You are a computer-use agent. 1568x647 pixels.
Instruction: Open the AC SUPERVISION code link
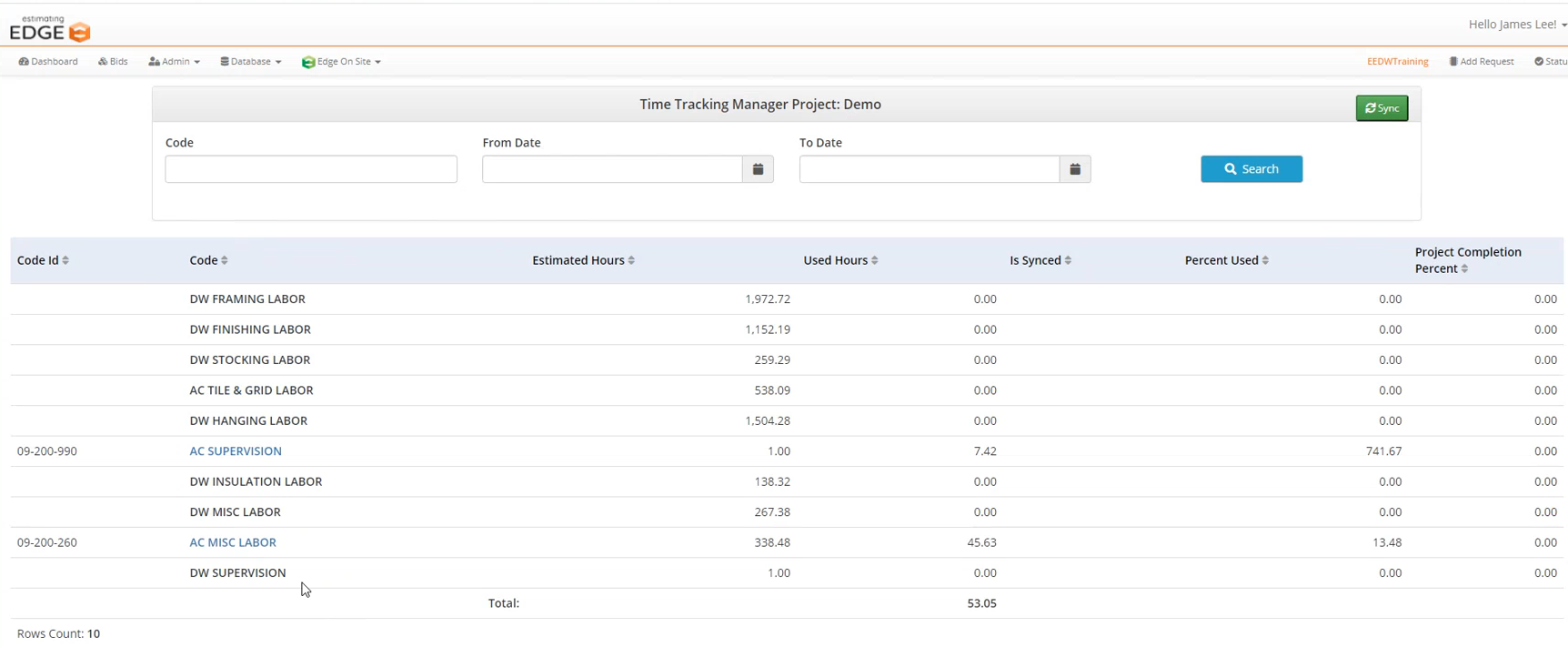tap(236, 451)
